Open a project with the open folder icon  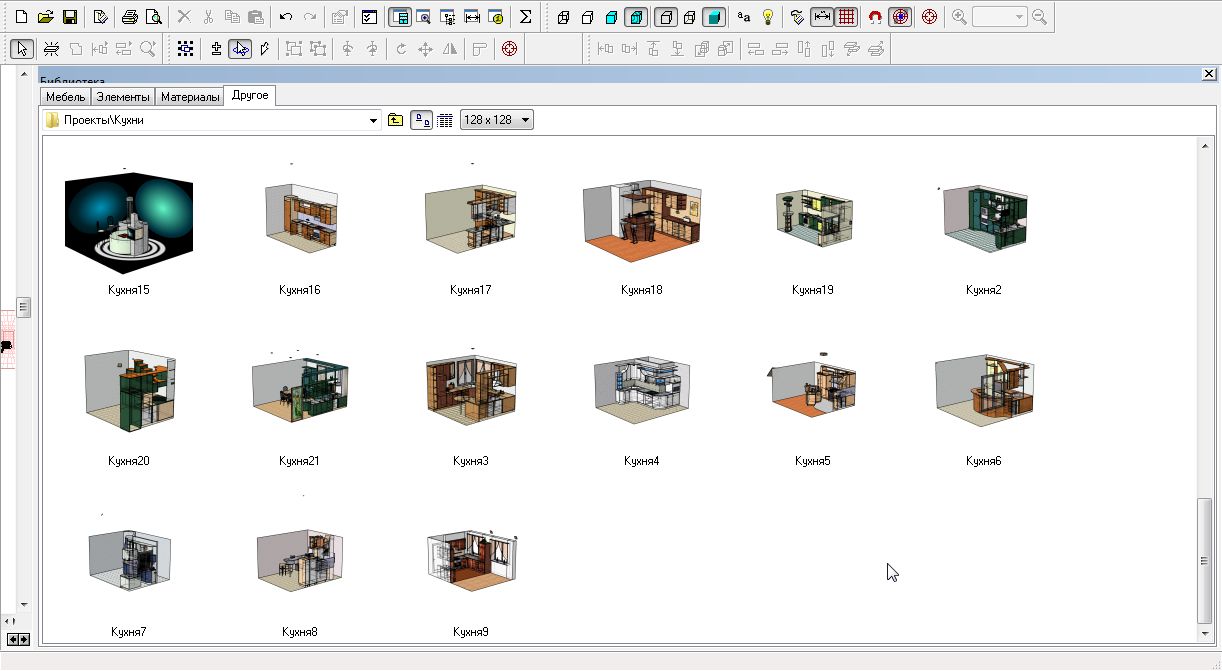click(45, 17)
